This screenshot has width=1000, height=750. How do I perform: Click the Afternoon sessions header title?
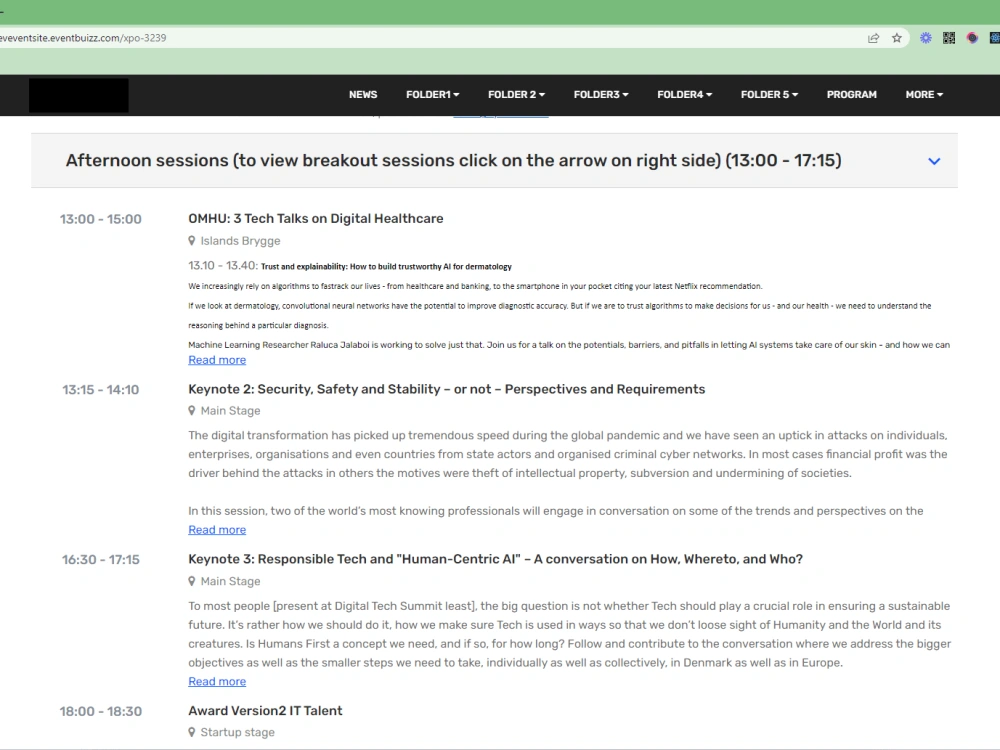point(453,160)
